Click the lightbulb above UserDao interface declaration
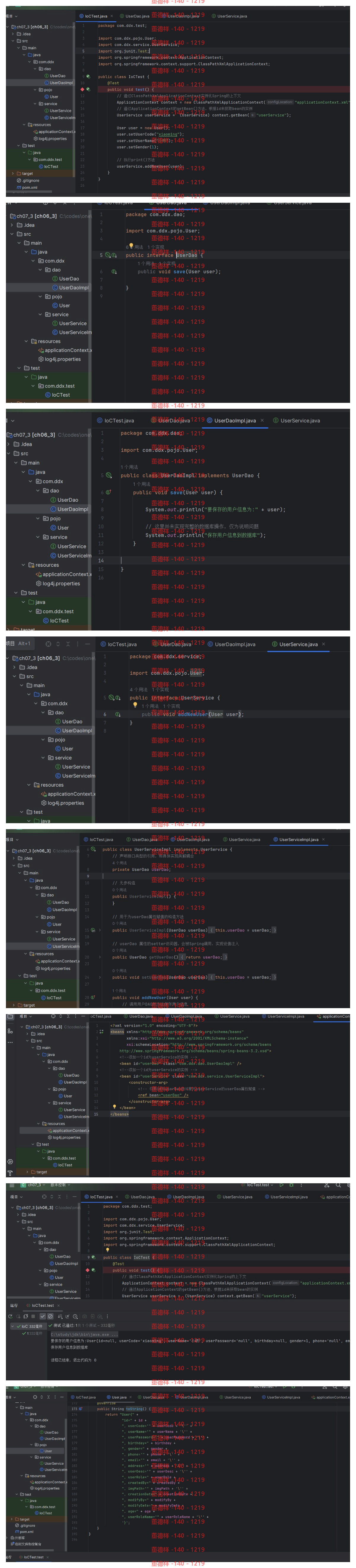 [131, 246]
